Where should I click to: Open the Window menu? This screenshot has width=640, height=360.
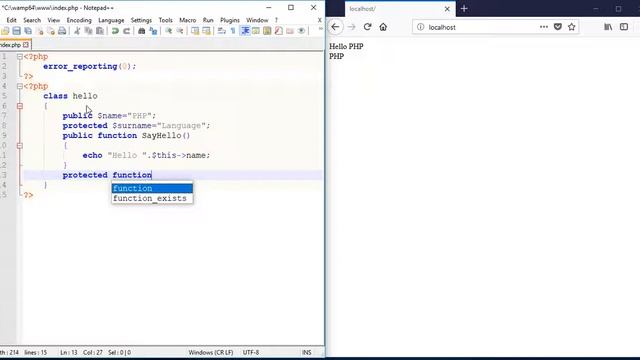point(257,20)
